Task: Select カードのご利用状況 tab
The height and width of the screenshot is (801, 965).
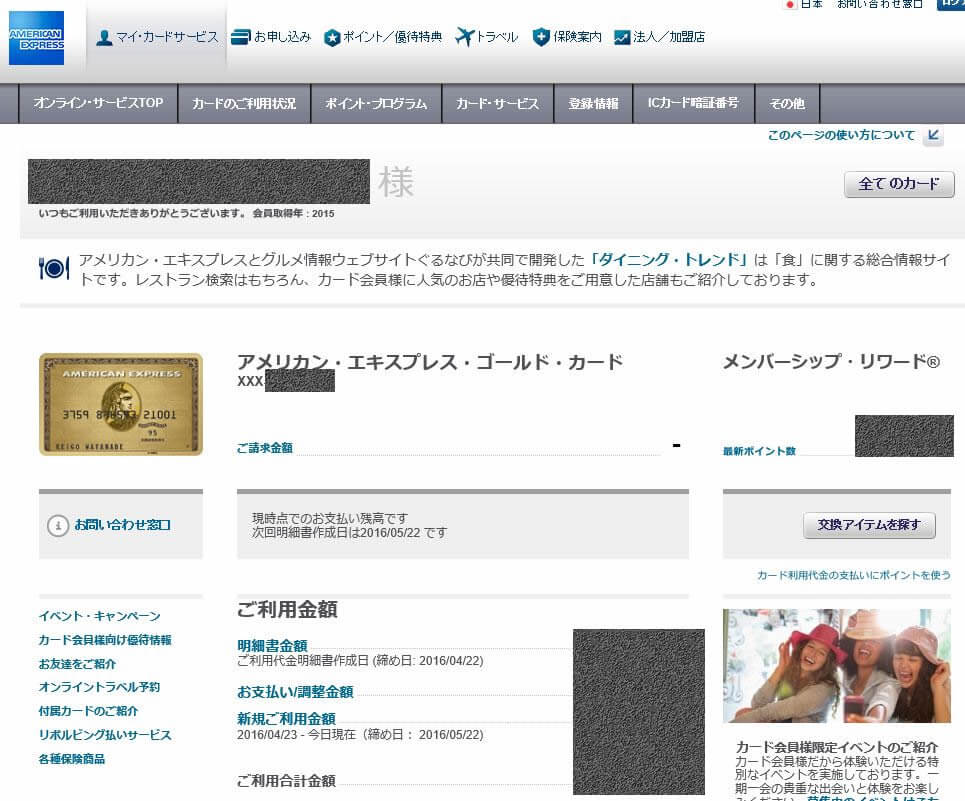Action: coord(244,103)
